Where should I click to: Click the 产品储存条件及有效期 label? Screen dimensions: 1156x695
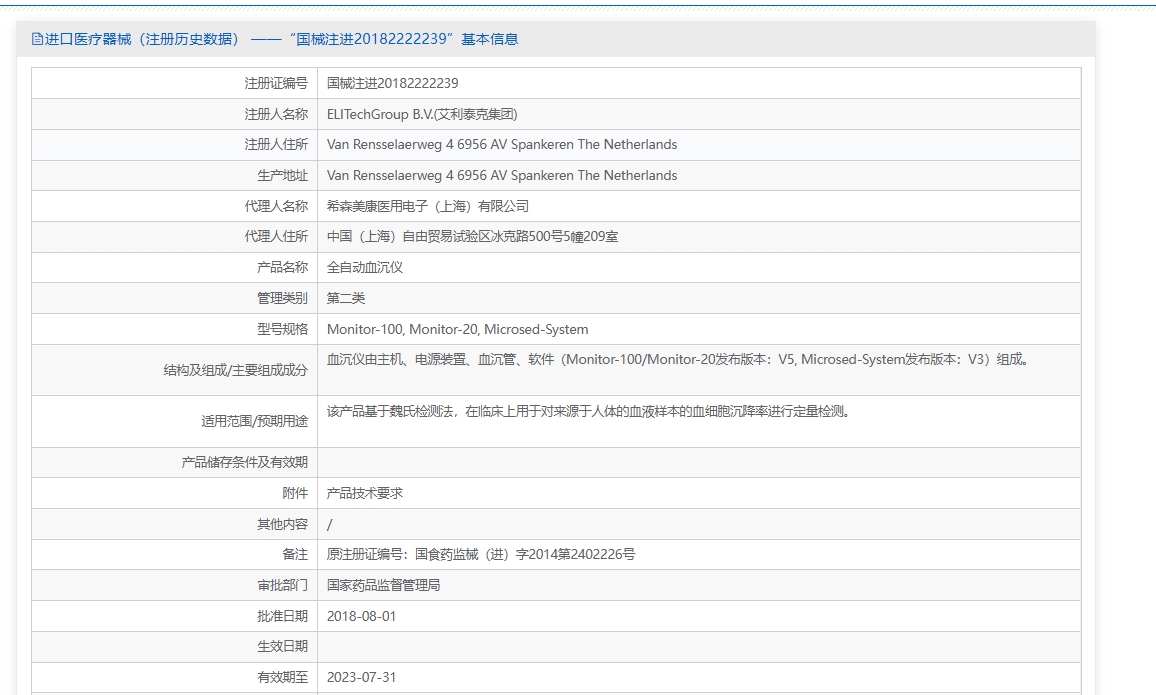tap(245, 463)
